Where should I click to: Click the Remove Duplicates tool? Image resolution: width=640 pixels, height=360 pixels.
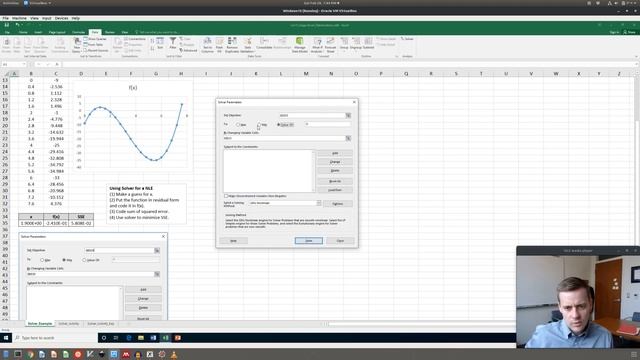click(x=232, y=44)
